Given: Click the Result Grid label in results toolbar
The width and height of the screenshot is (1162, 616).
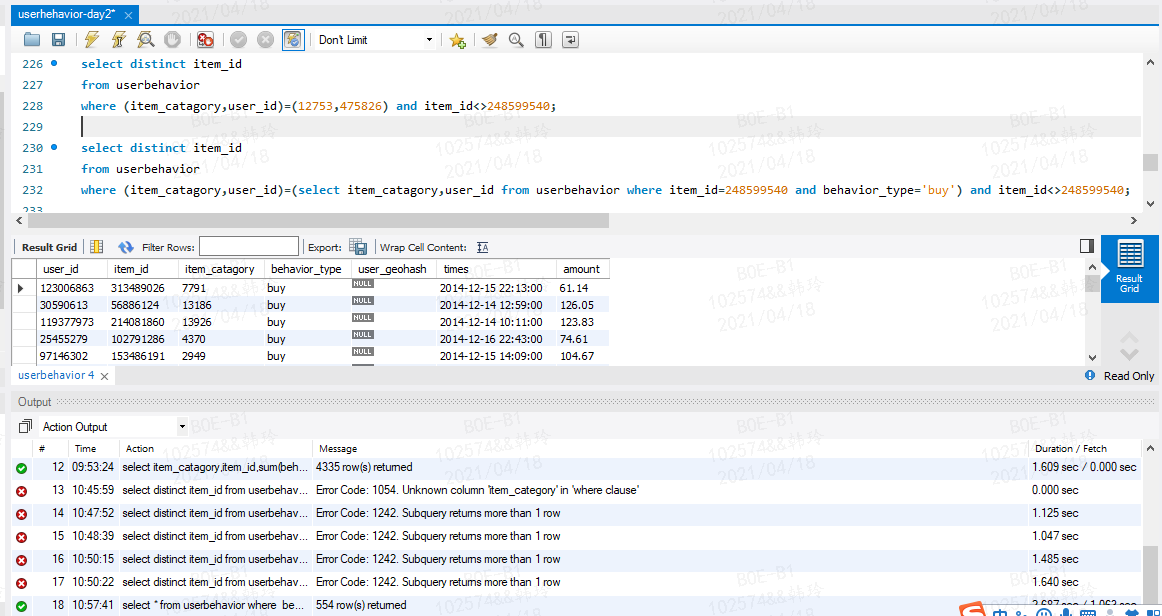Looking at the screenshot, I should click(49, 248).
